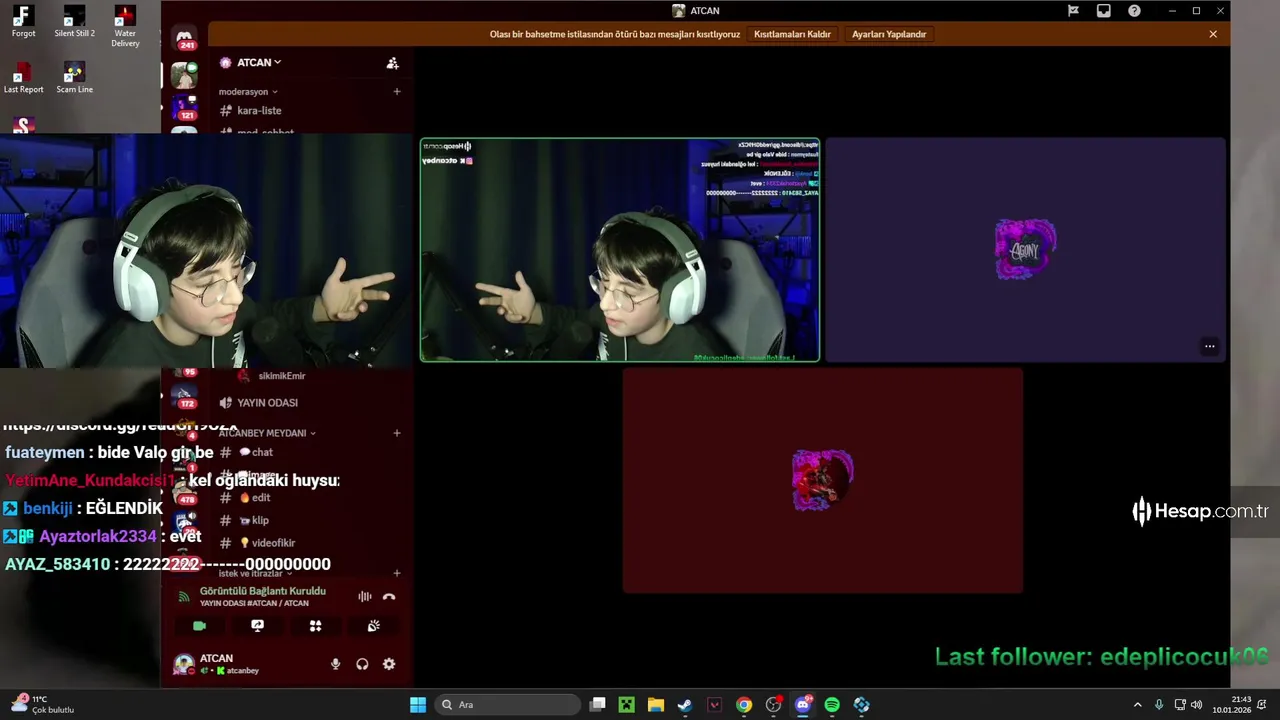Select the red participant tile
Screen dimensions: 1280x720
(823, 481)
